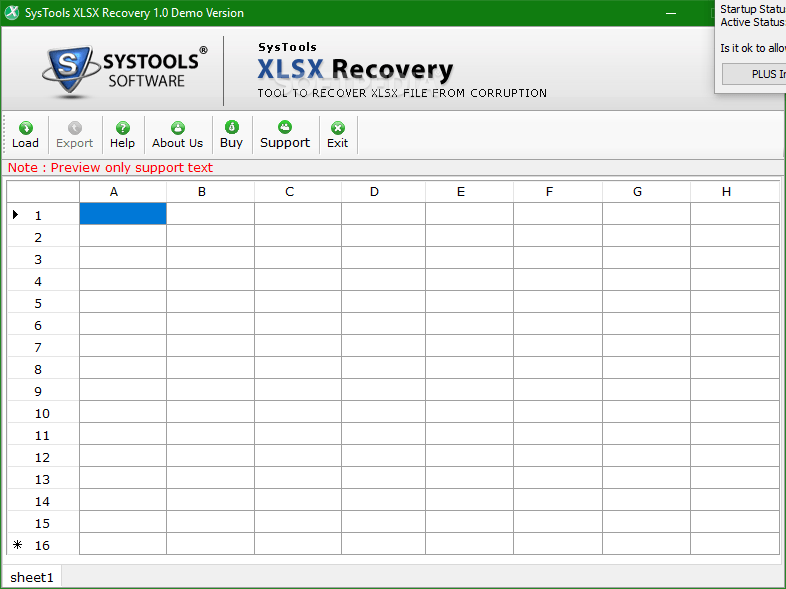Select row 7 header
Viewport: 786px width, 589px height.
point(43,346)
